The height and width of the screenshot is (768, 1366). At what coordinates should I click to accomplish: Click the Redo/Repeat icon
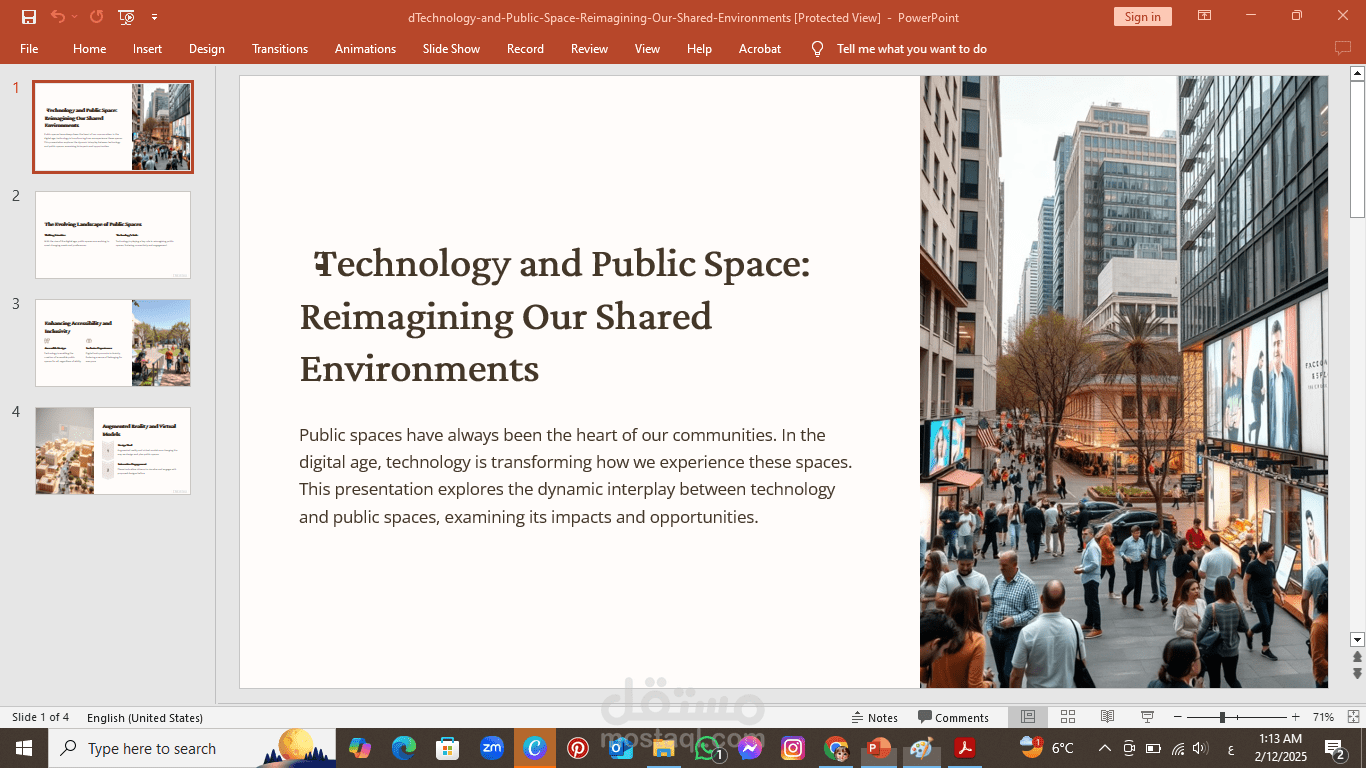[x=96, y=17]
